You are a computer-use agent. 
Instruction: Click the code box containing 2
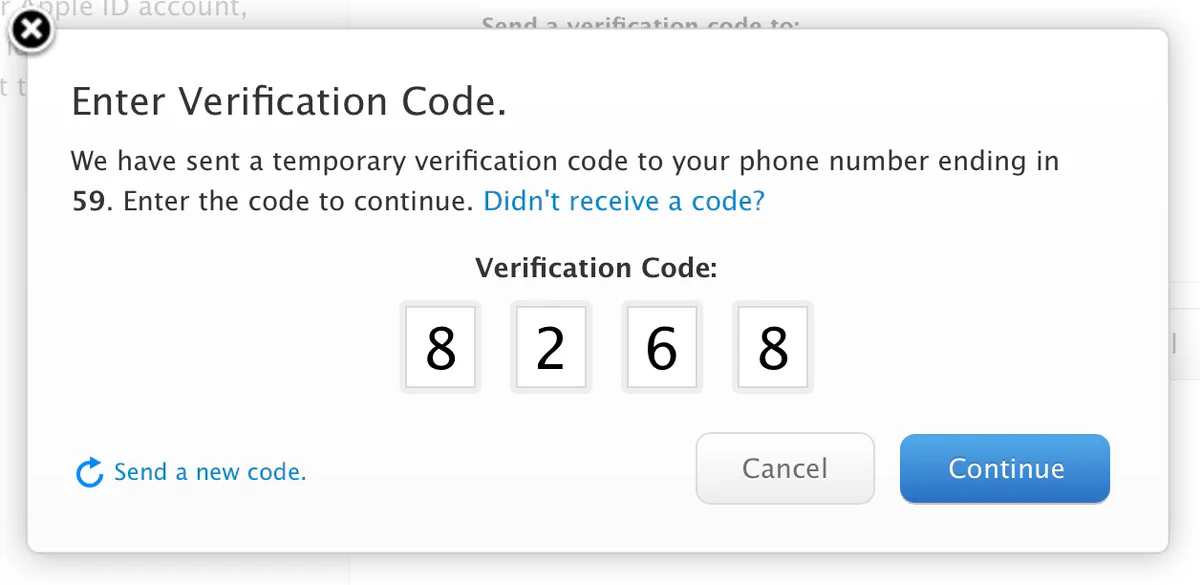click(x=551, y=346)
